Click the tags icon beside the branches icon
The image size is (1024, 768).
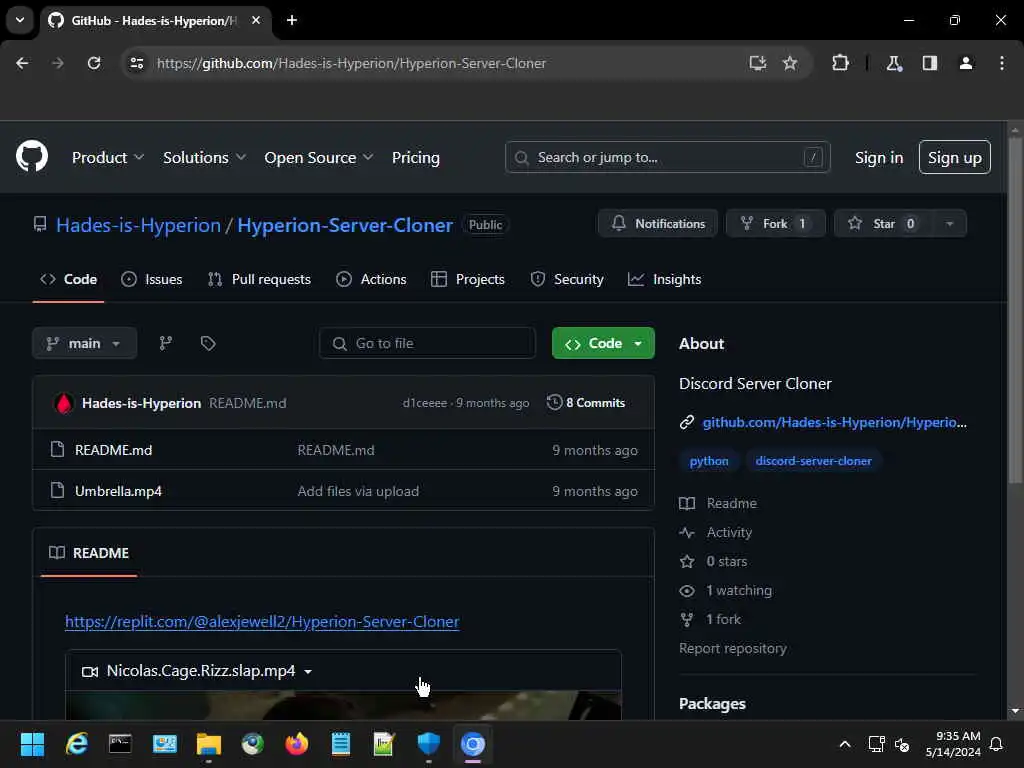[208, 343]
